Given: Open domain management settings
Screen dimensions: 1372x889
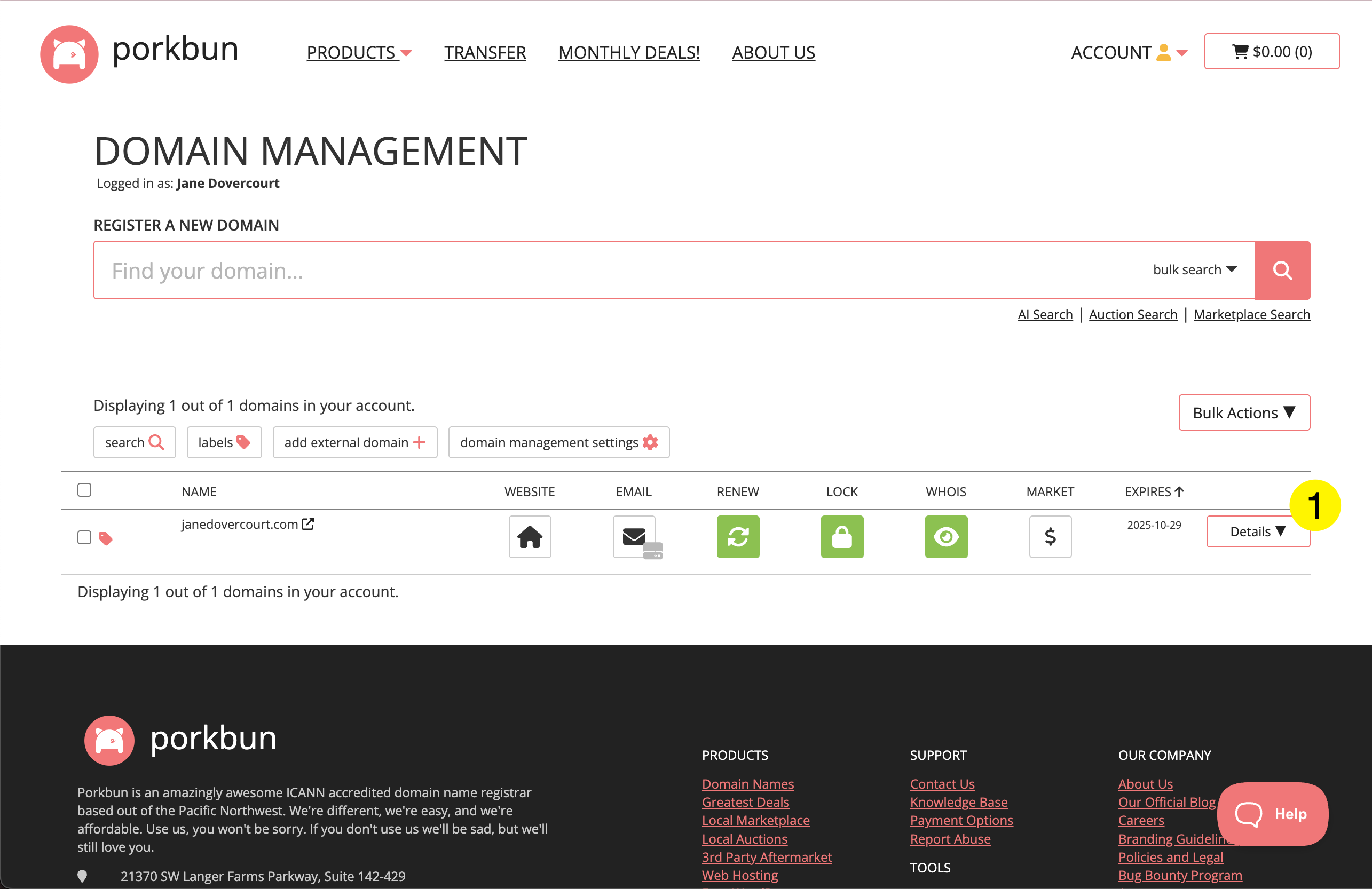Looking at the screenshot, I should (x=558, y=442).
